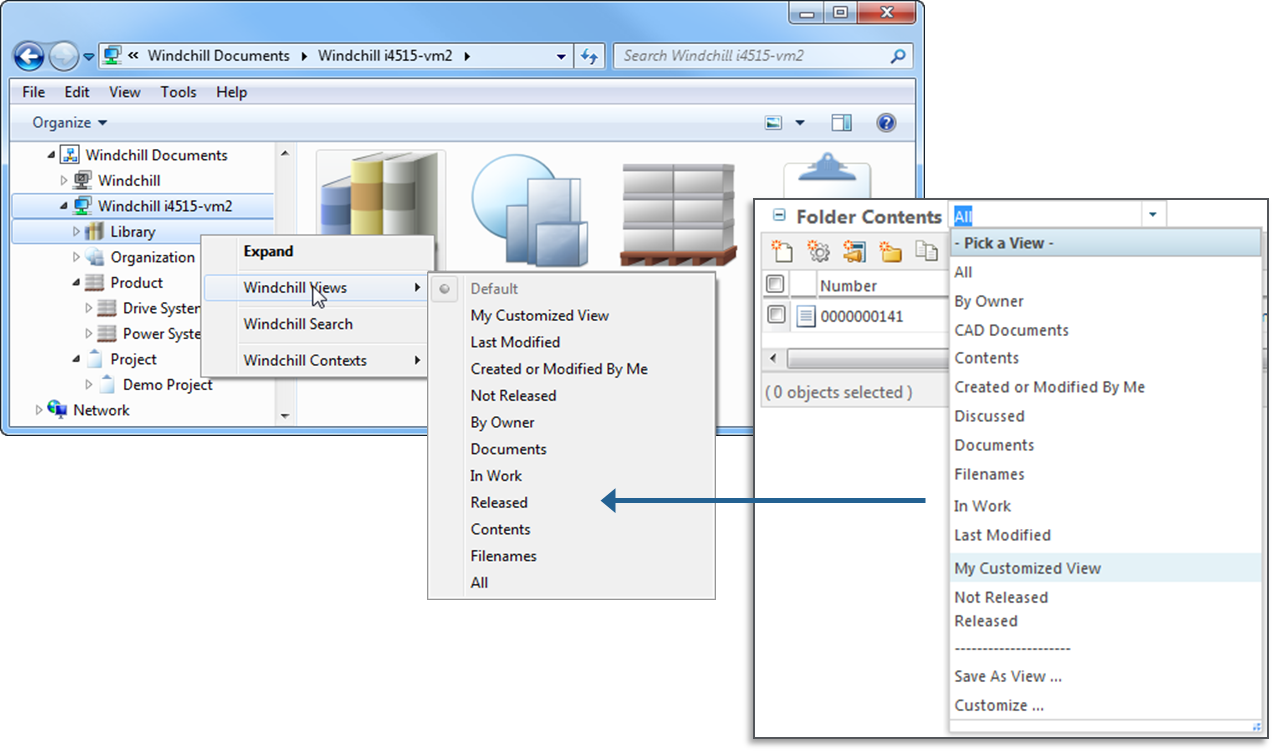Check the select-all checkbox in table header
Screen dimensions: 1273x752
[776, 284]
